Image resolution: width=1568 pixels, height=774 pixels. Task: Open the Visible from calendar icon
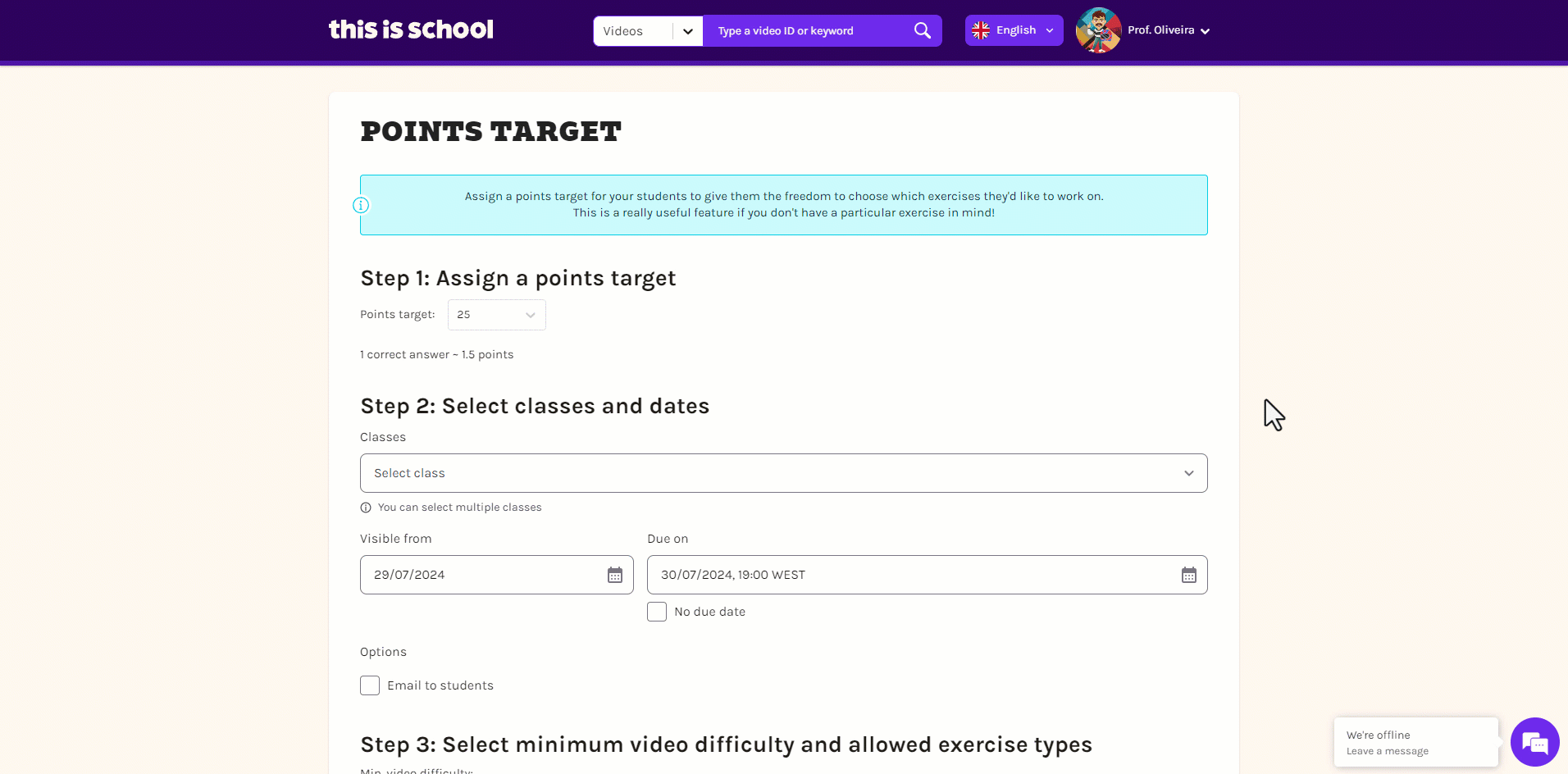pyautogui.click(x=615, y=575)
